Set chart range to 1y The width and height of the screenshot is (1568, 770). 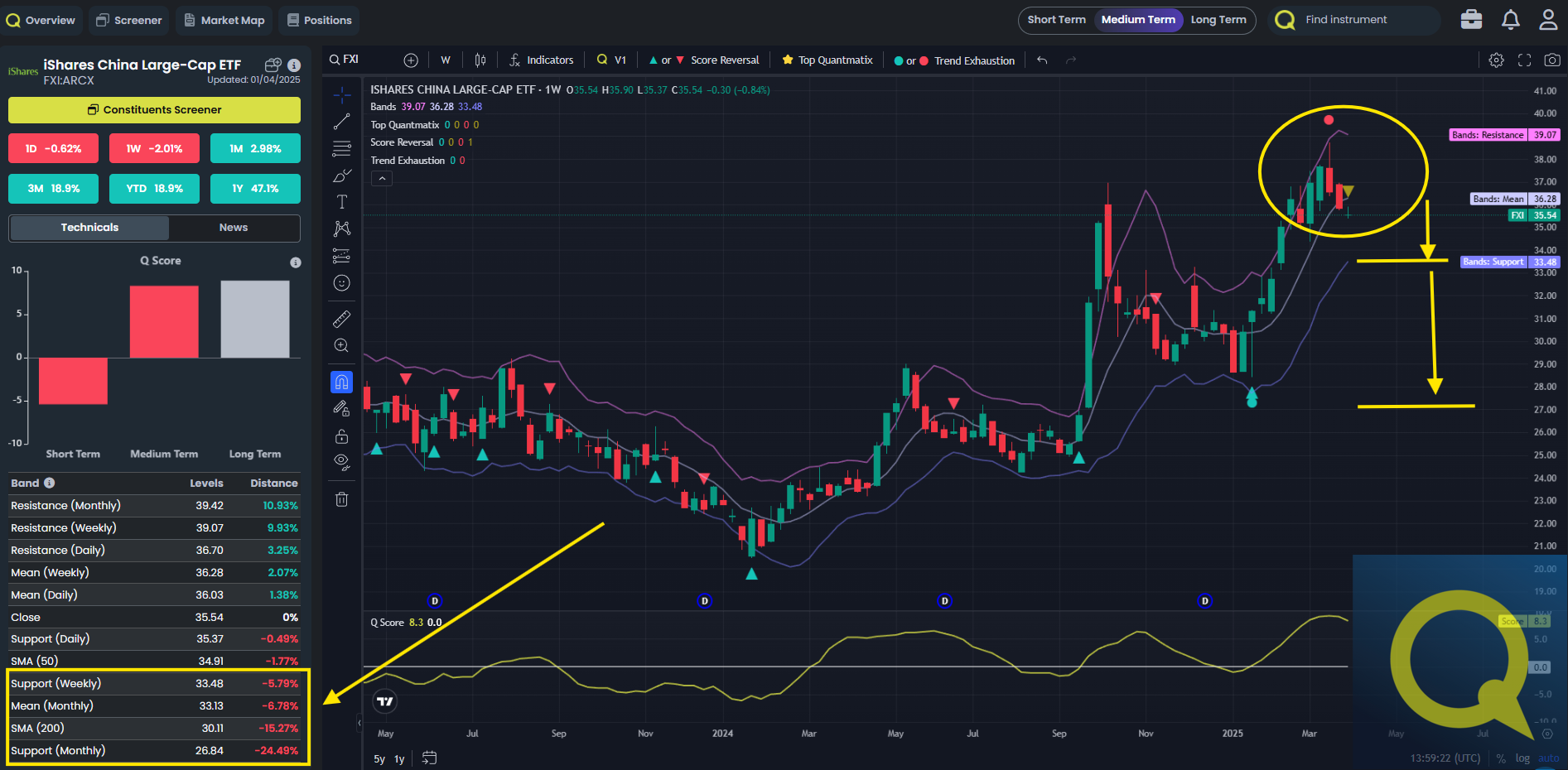click(399, 758)
